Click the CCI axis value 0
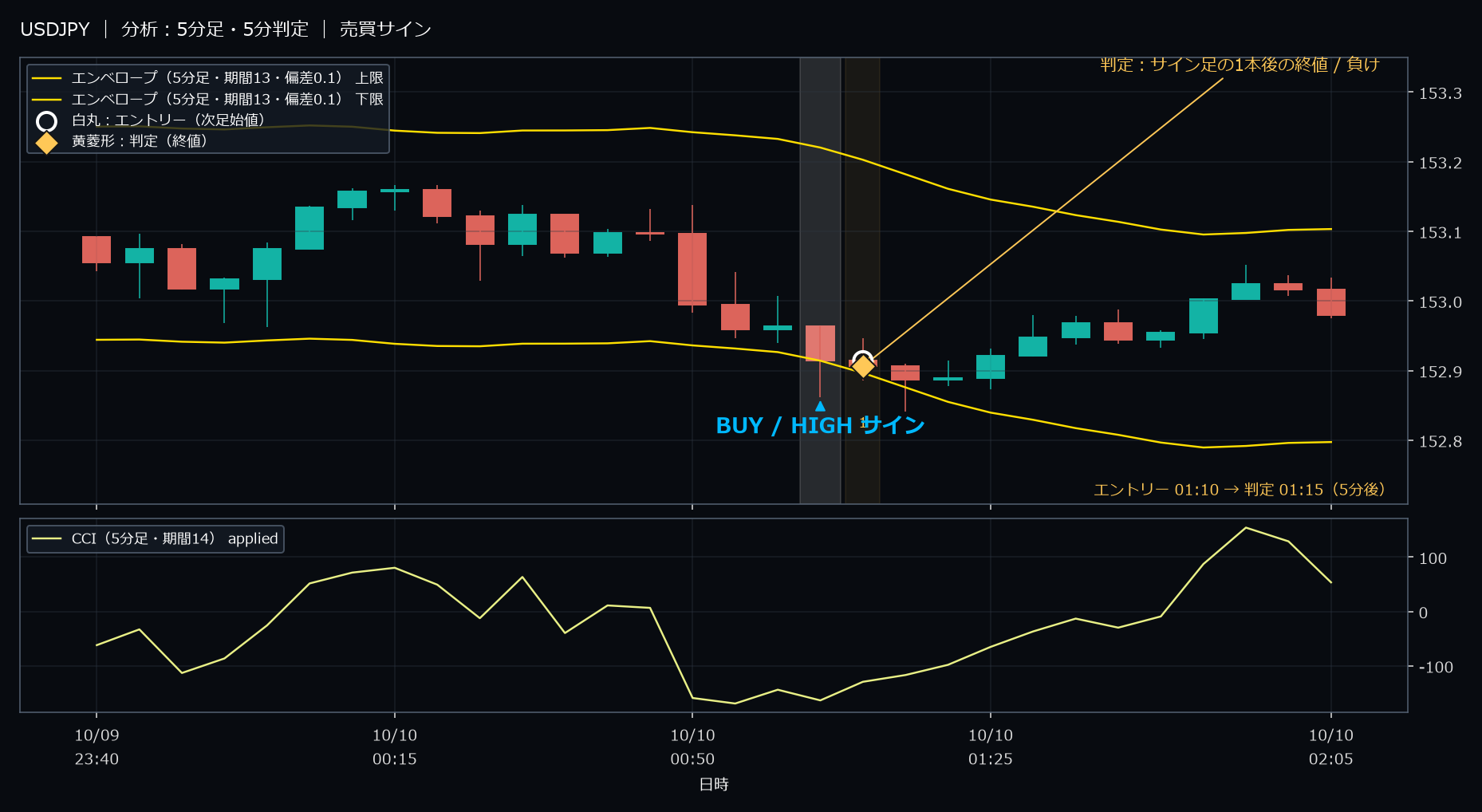Viewport: 1482px width, 812px height. 1423,613
